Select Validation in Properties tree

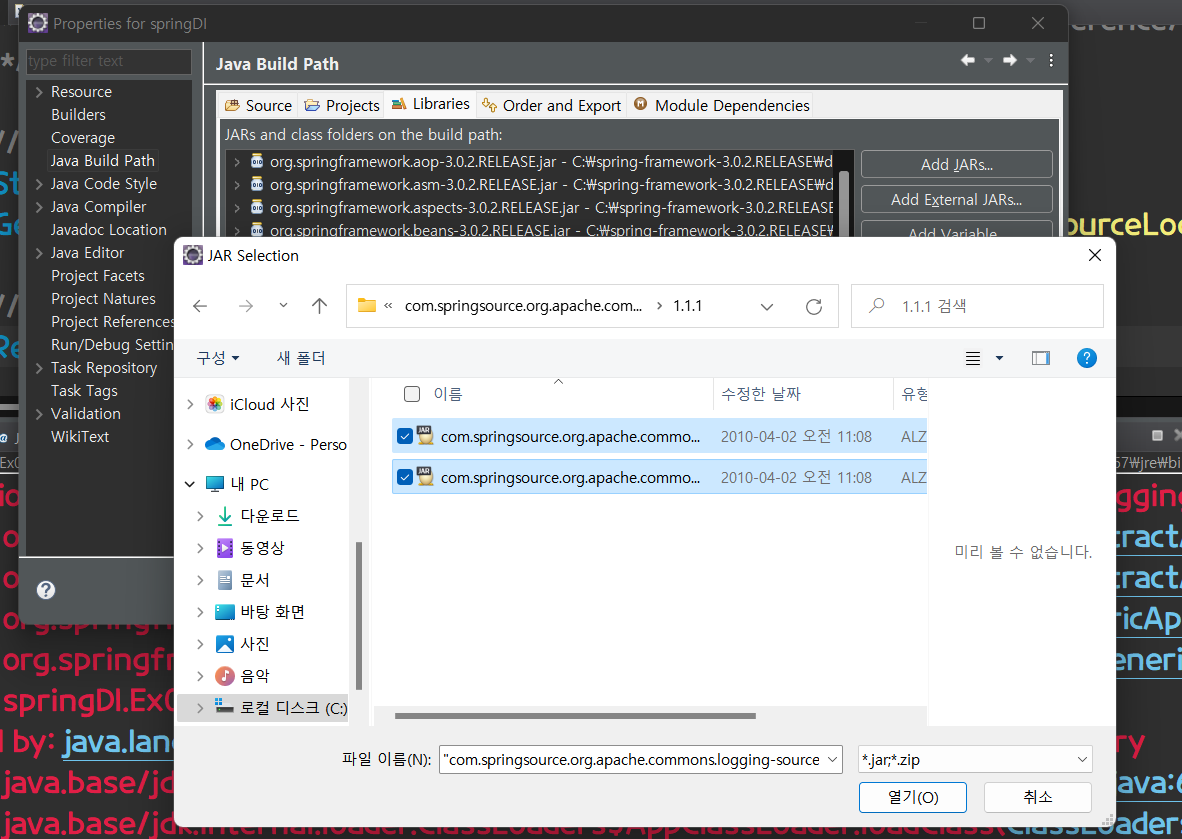coord(86,414)
